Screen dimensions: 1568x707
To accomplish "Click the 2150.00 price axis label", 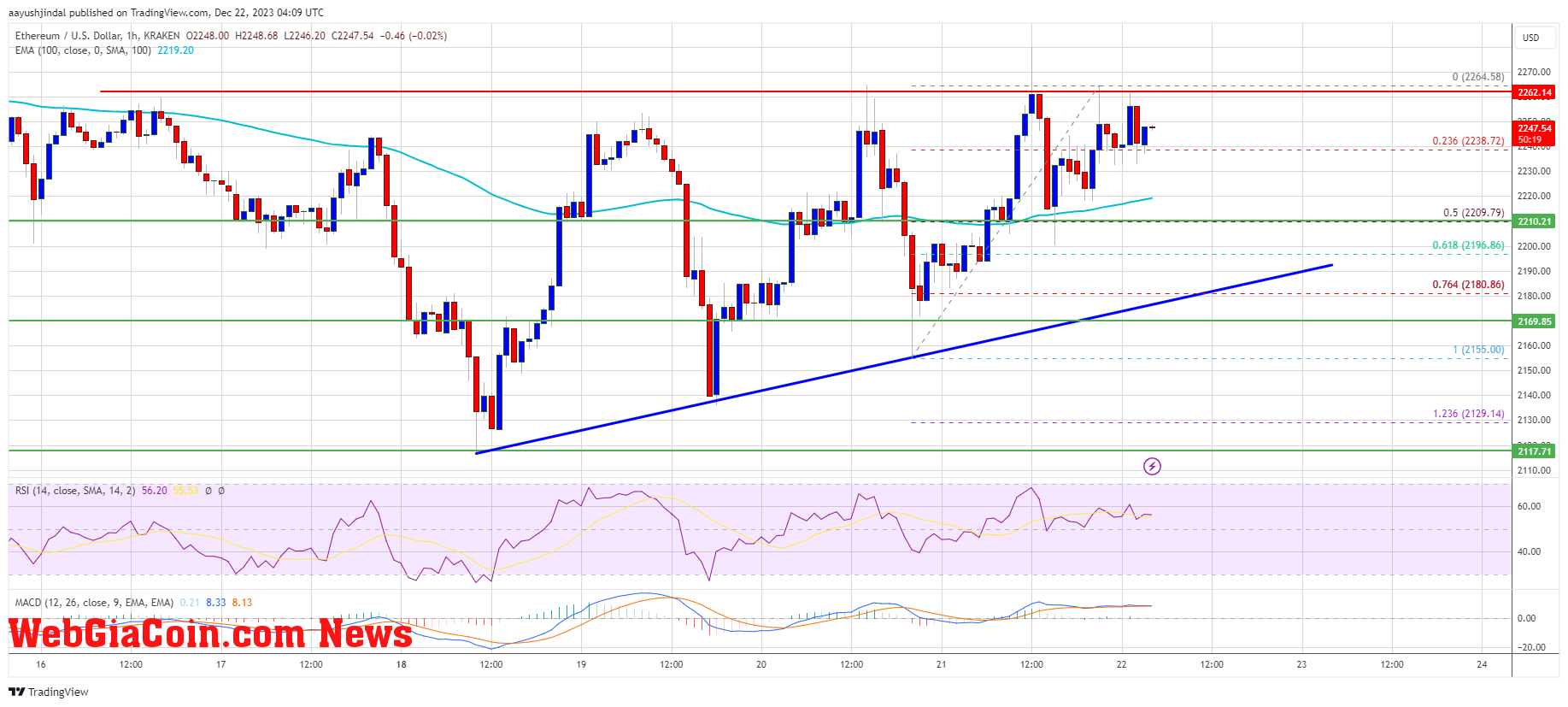I will pos(1533,370).
